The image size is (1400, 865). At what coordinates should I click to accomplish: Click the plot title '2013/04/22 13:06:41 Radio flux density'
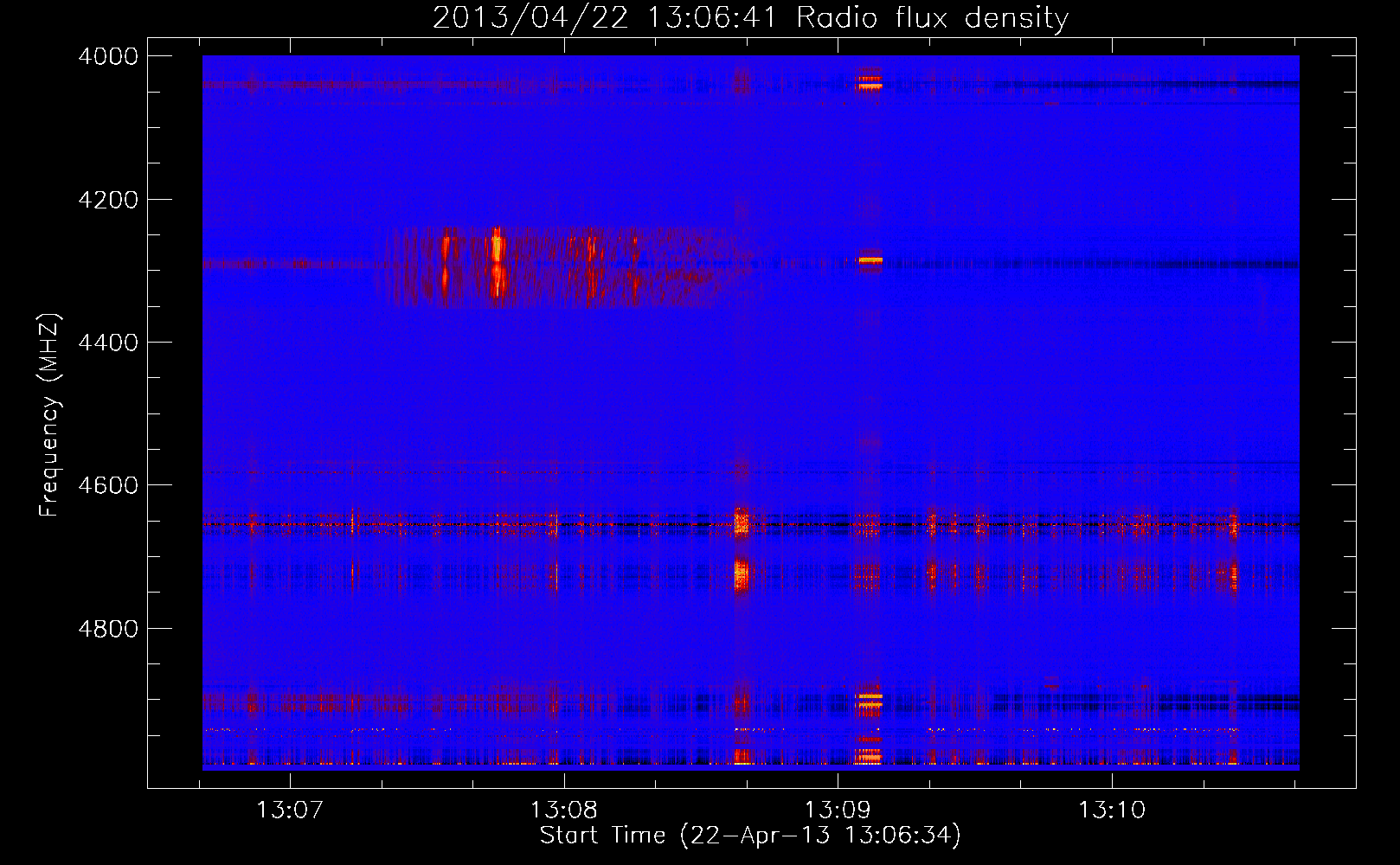click(750, 17)
